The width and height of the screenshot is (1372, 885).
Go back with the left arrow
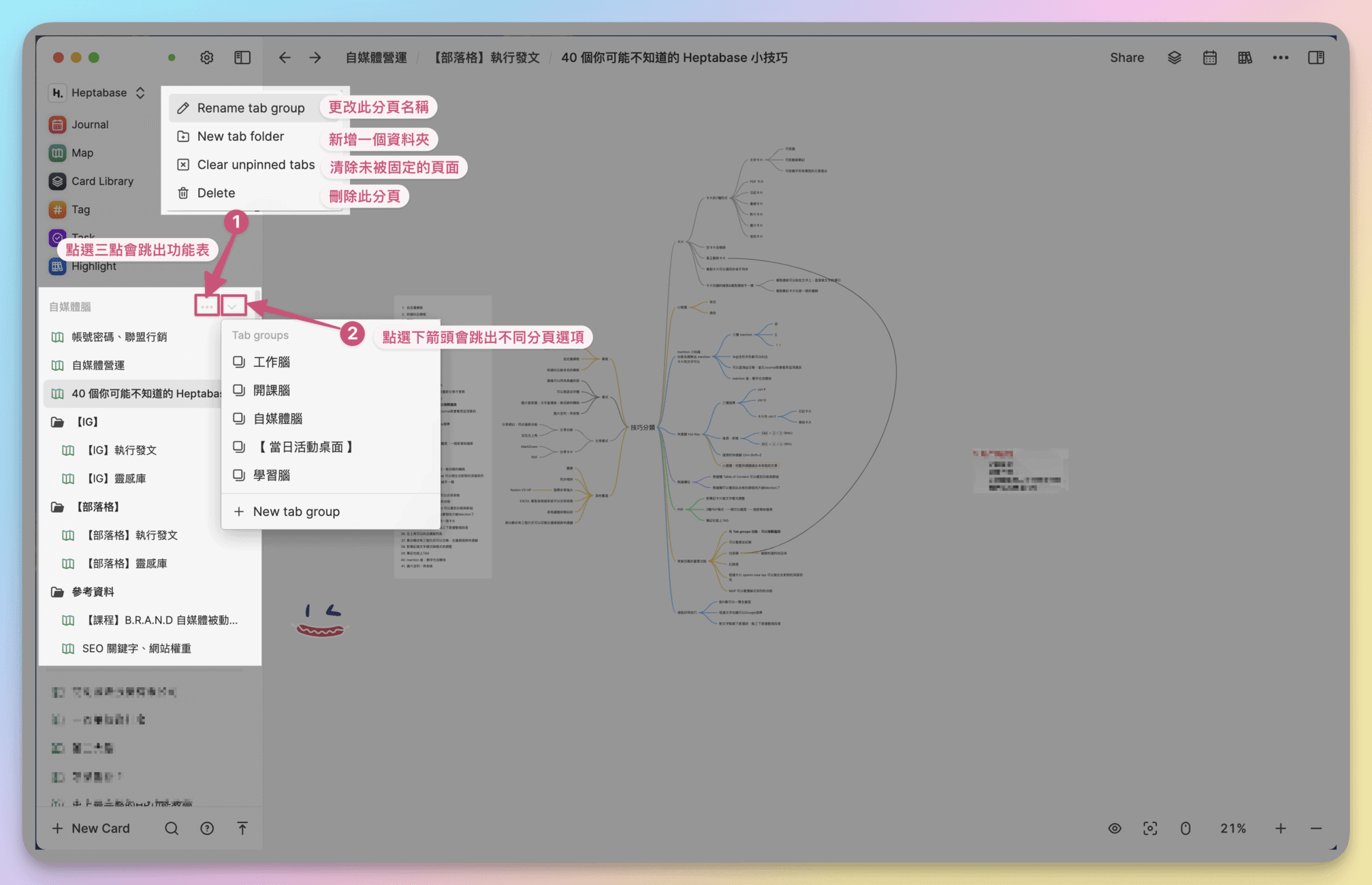285,58
